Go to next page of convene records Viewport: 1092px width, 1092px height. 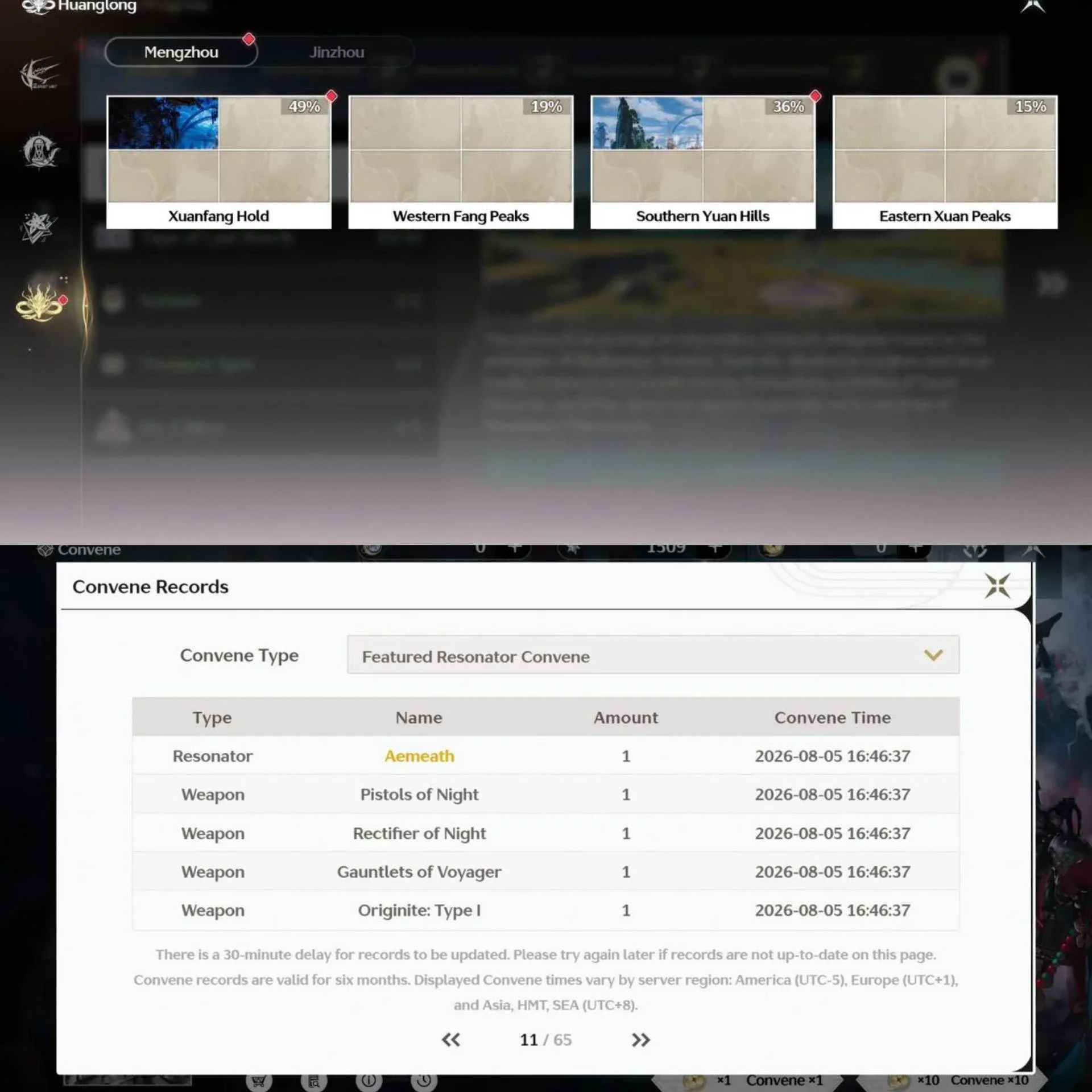(640, 1040)
